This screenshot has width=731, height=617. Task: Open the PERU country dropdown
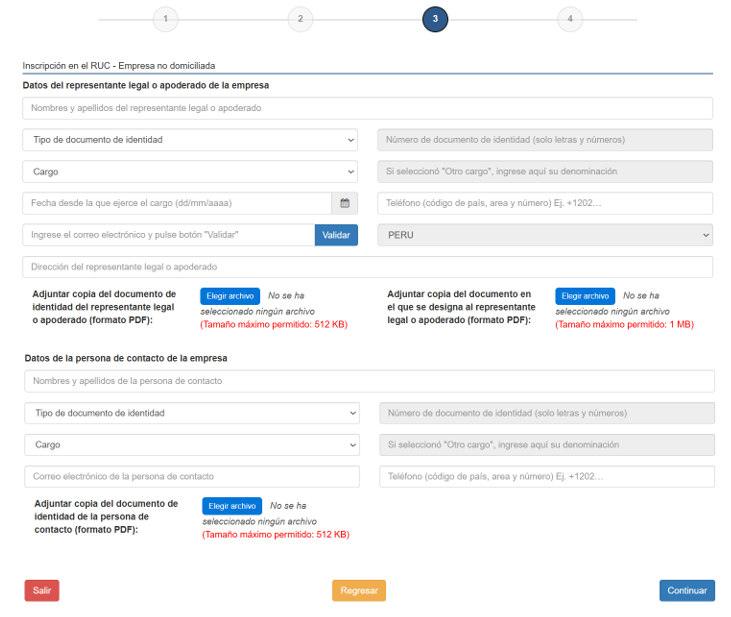coord(544,235)
